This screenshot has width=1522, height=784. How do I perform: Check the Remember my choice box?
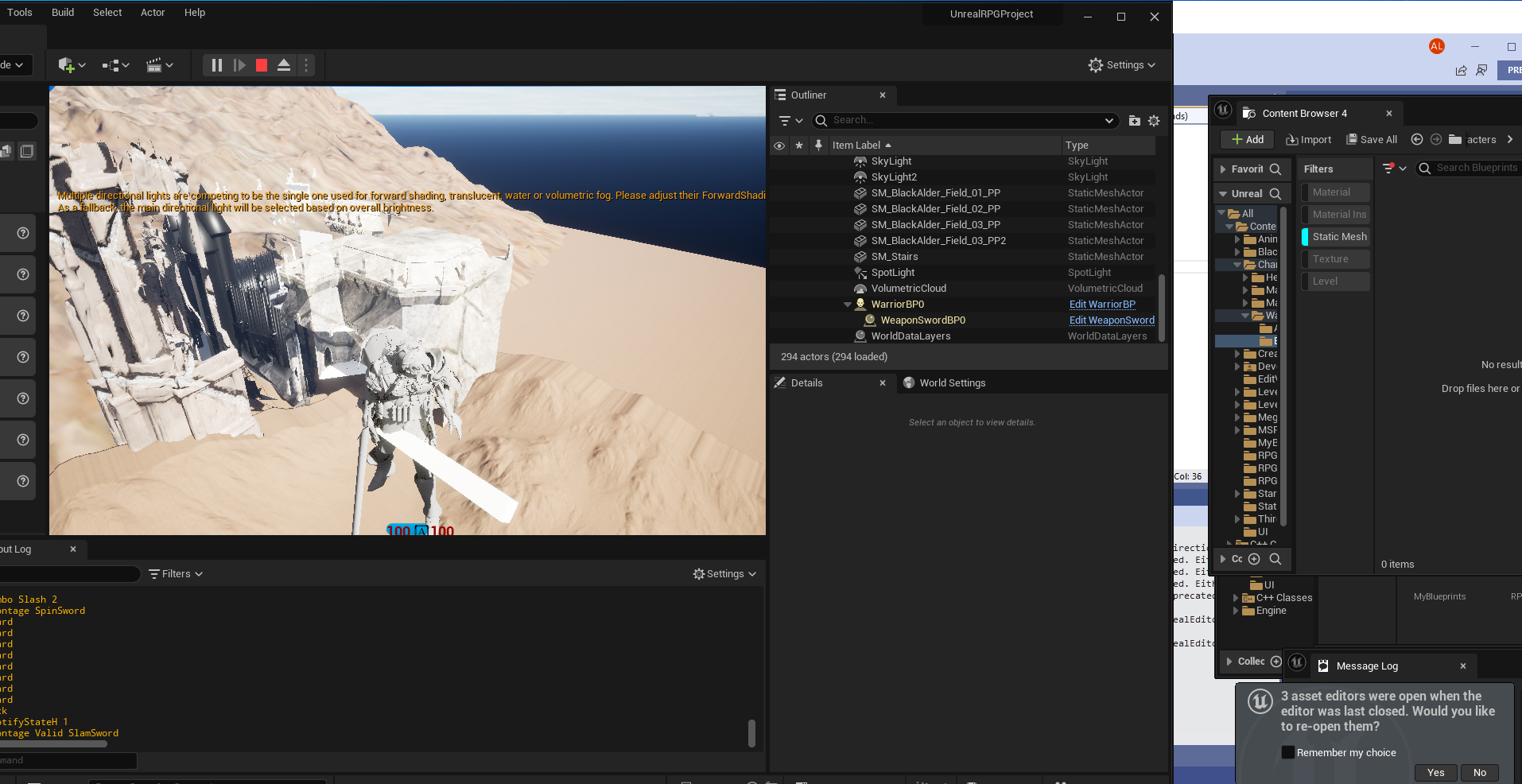click(1287, 752)
